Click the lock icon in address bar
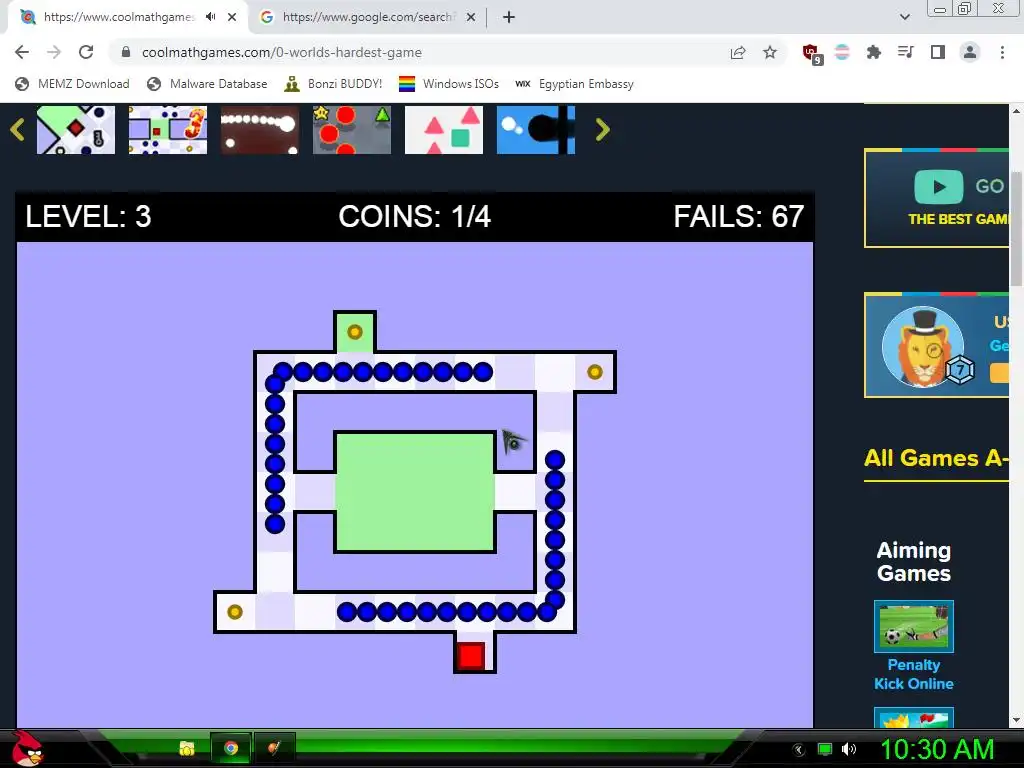The height and width of the screenshot is (768, 1024). coord(126,52)
